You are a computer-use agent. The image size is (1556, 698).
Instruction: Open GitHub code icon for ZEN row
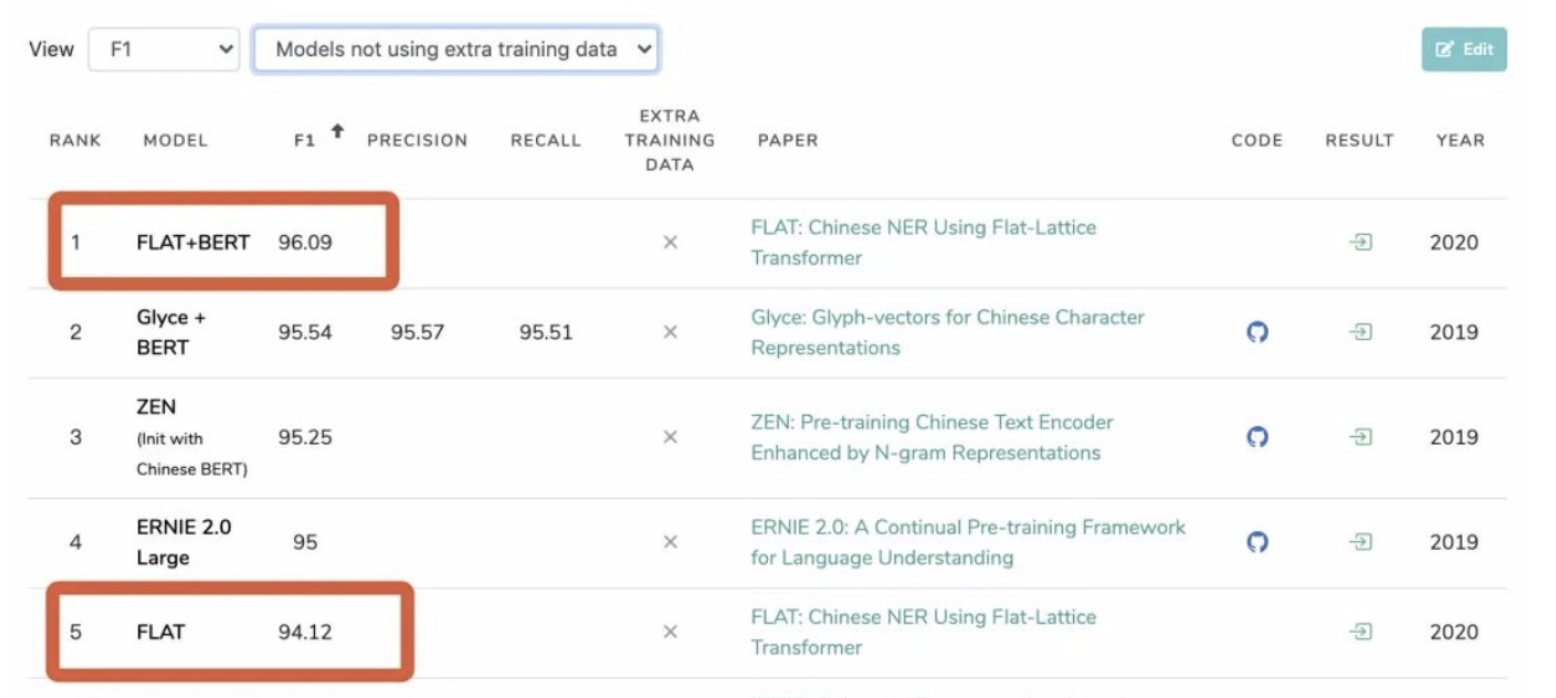pyautogui.click(x=1257, y=437)
